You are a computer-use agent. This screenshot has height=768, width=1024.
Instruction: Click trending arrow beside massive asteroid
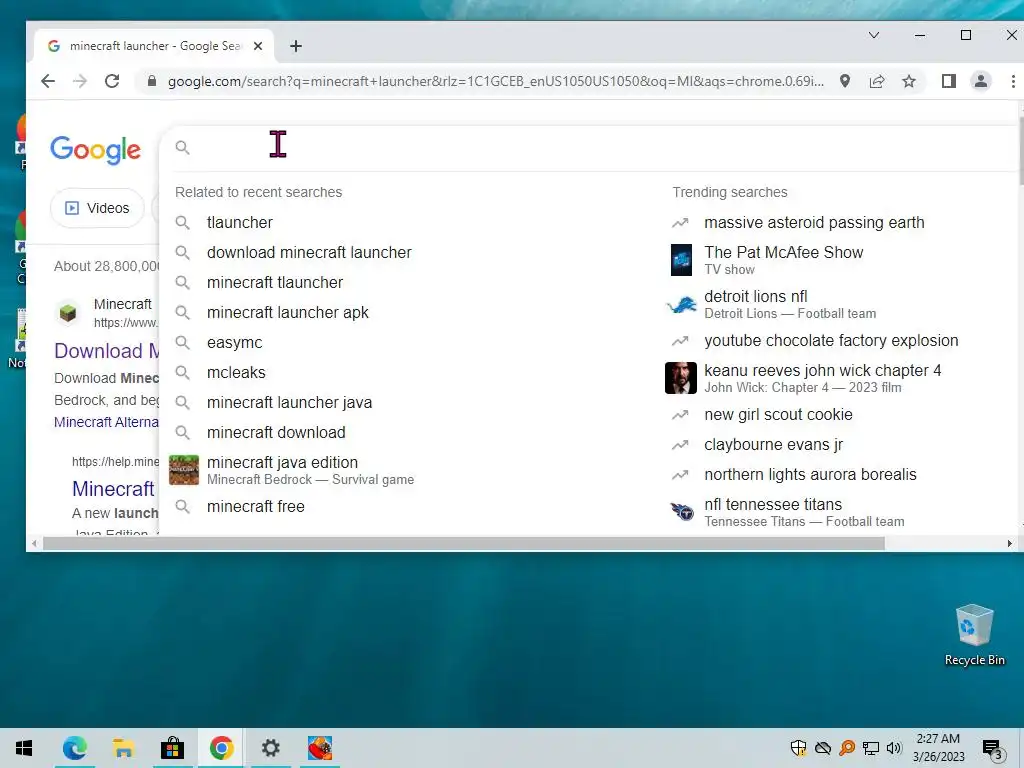680,223
